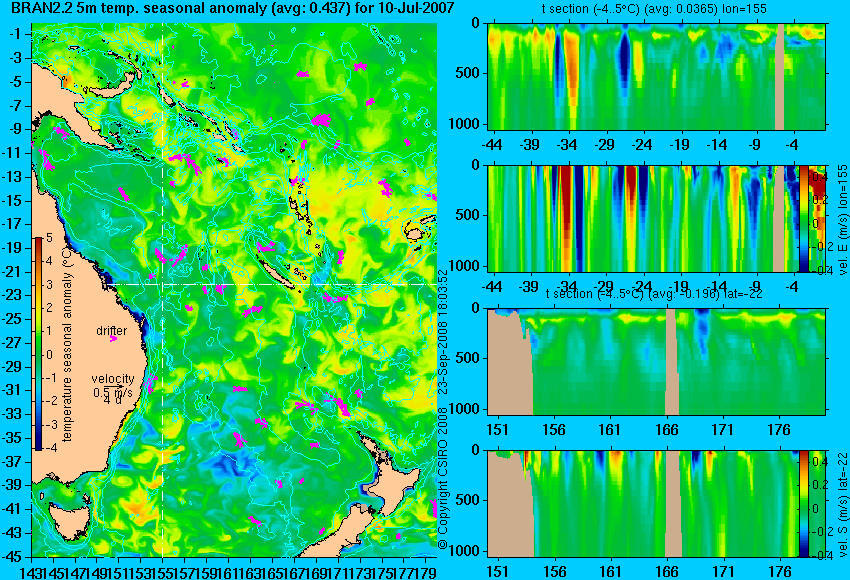Click the '0.4' tick on vel. E color bar
The image size is (850, 580).
(x=819, y=176)
